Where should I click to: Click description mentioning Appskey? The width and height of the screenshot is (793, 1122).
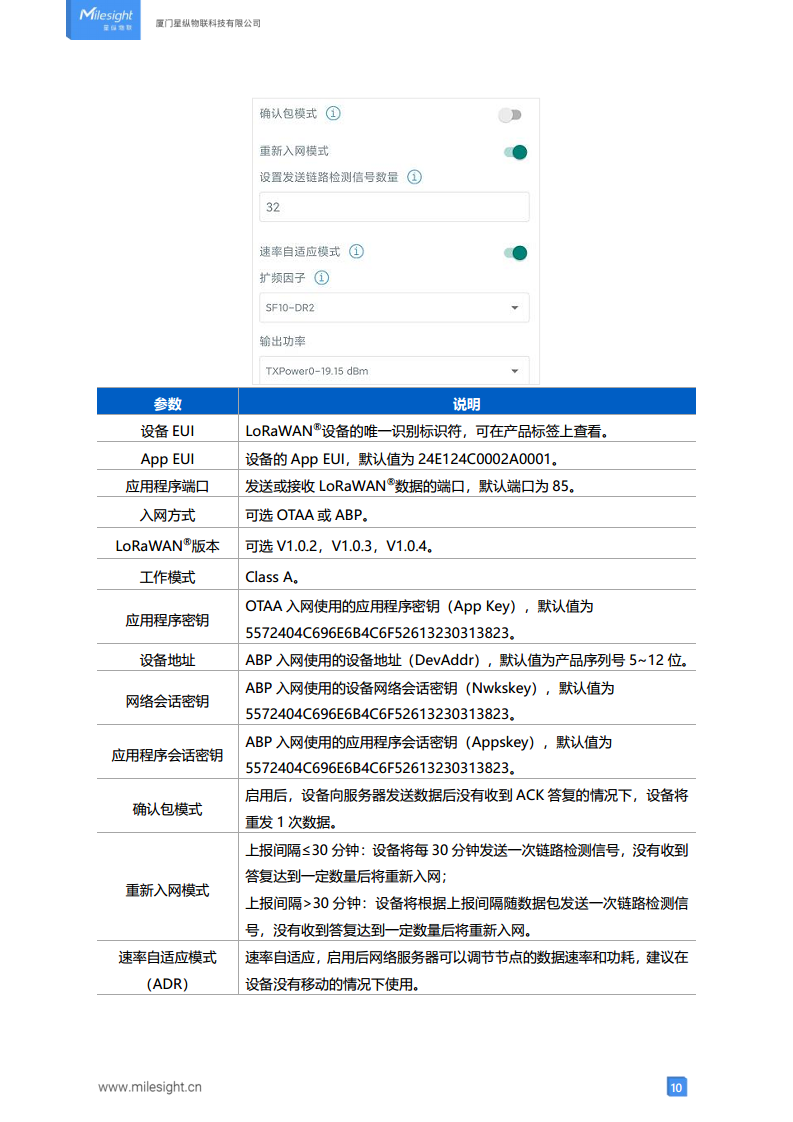point(428,754)
